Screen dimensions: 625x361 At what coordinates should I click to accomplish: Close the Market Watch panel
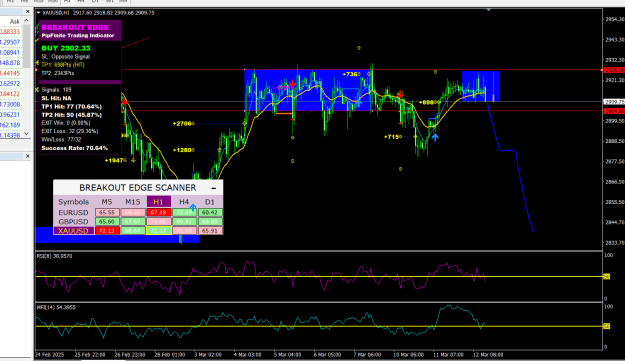[28, 12]
